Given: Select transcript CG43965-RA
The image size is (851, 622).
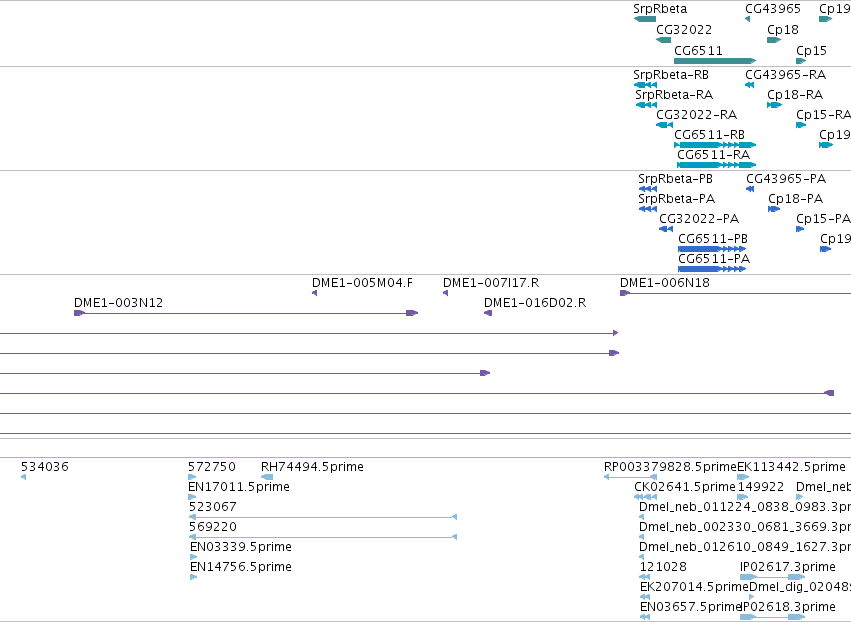Looking at the screenshot, I should coord(785,75).
